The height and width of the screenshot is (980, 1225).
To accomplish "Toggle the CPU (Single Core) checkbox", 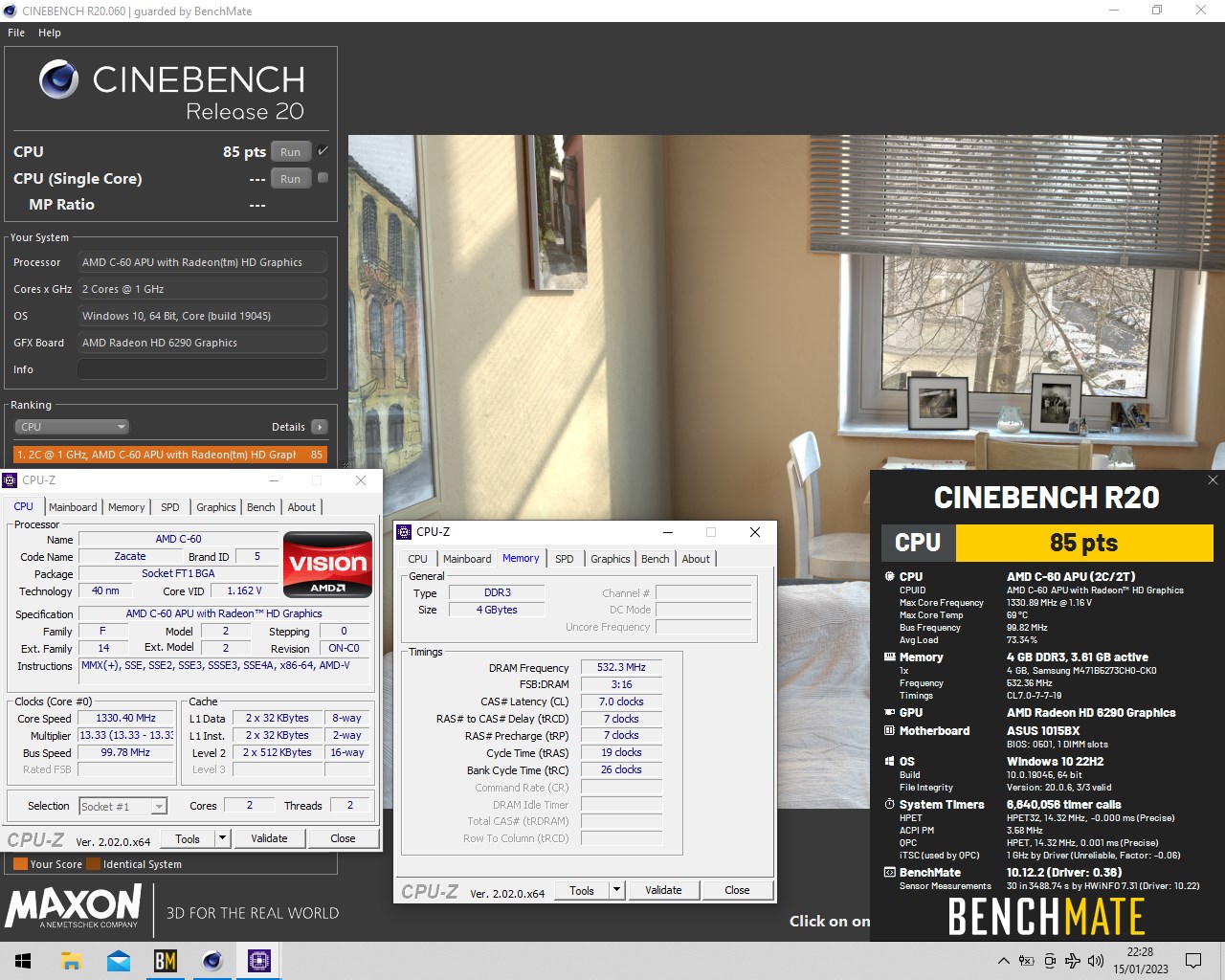I will pyautogui.click(x=323, y=178).
